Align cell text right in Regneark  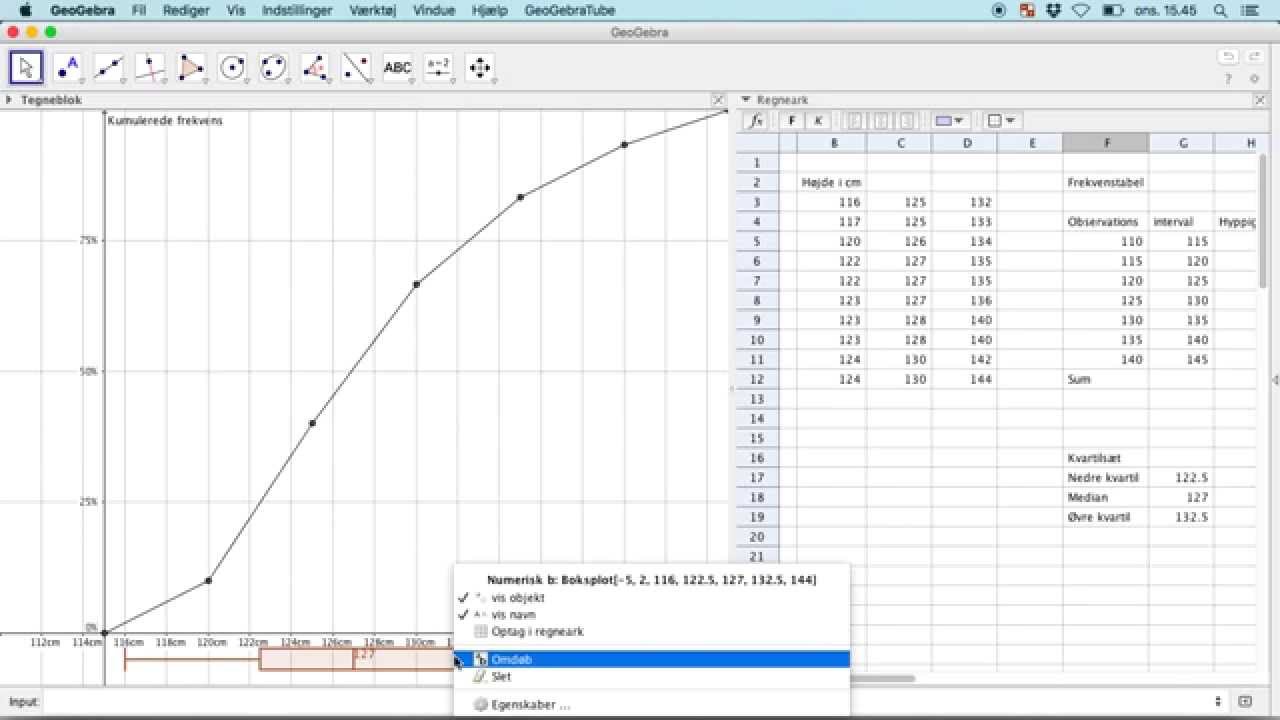tap(908, 121)
